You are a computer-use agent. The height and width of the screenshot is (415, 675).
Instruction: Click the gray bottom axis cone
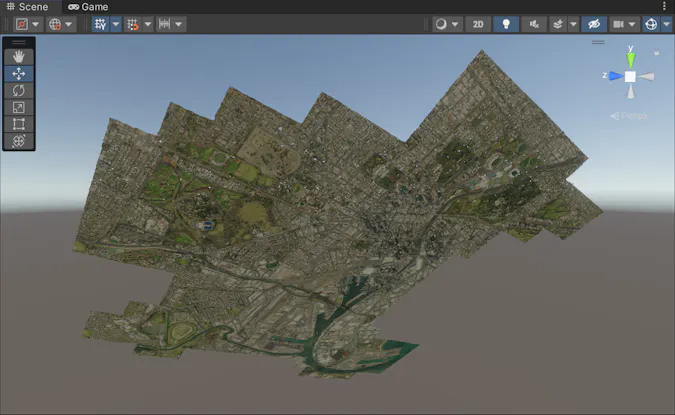point(631,91)
